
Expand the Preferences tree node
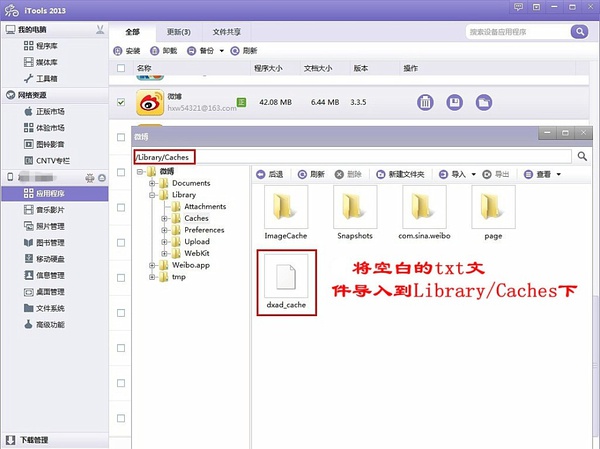tap(164, 230)
